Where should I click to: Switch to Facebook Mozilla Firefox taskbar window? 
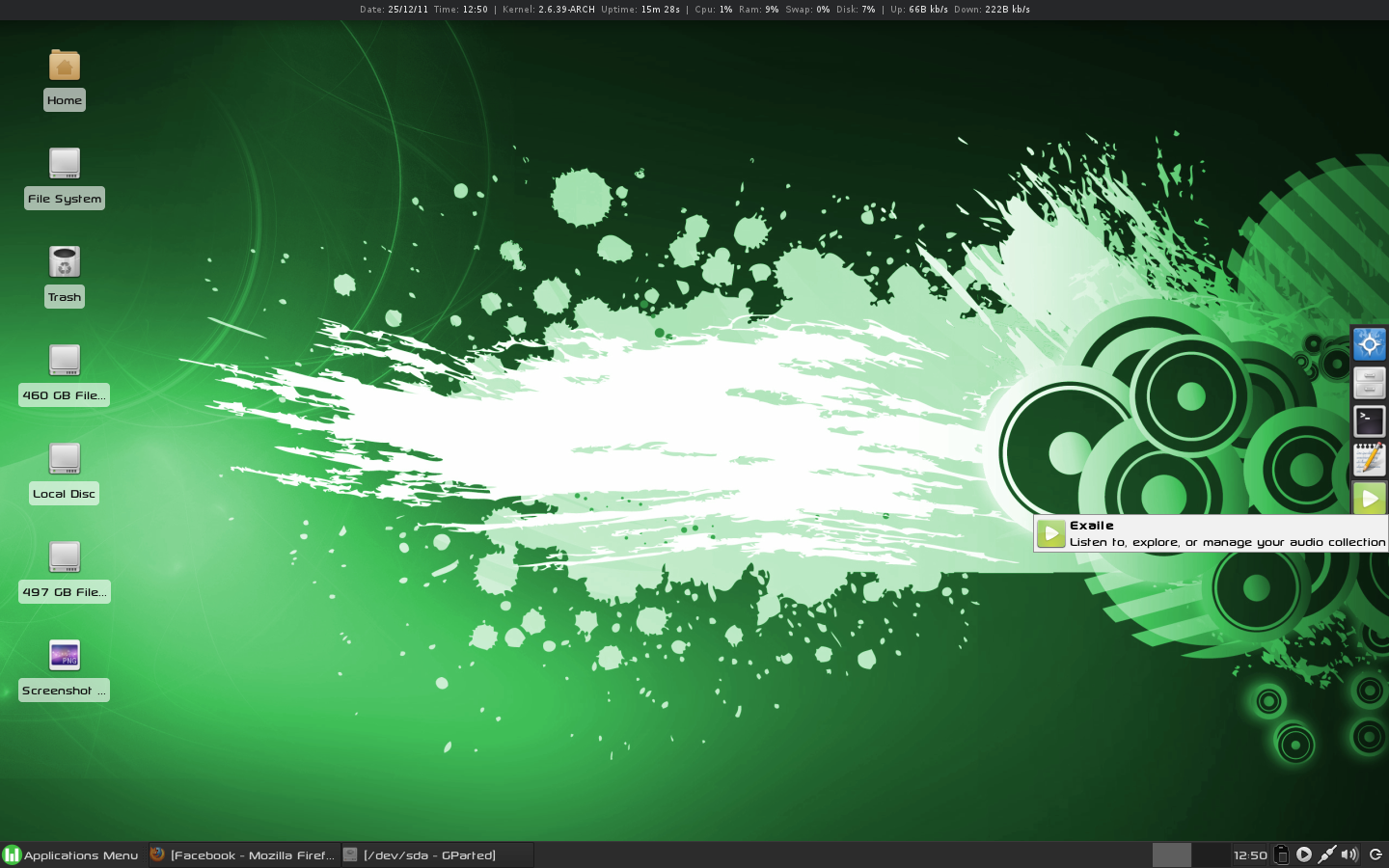coord(244,855)
